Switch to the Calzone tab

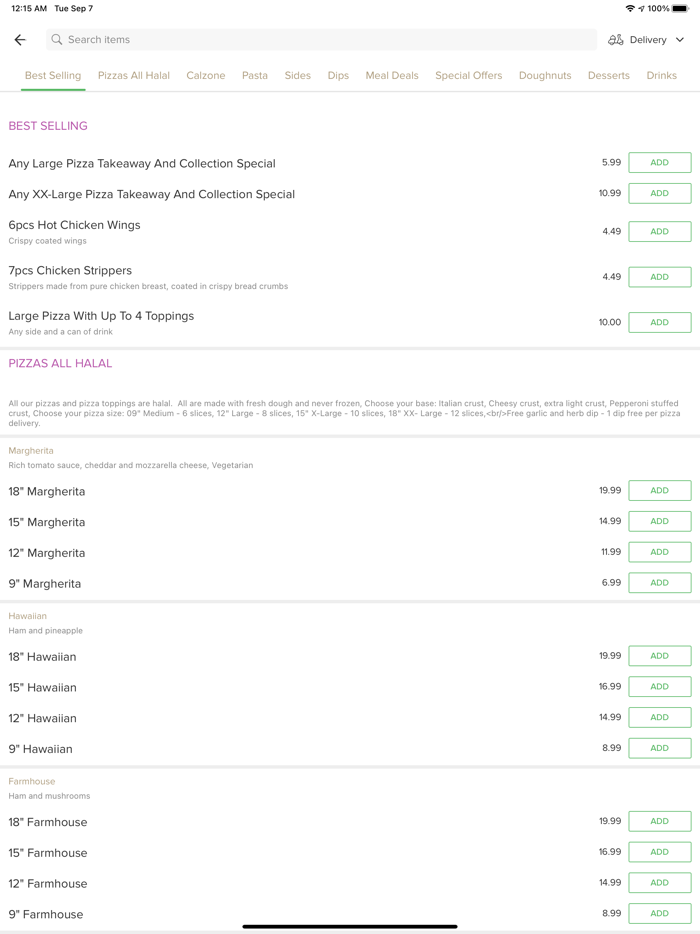[x=206, y=75]
